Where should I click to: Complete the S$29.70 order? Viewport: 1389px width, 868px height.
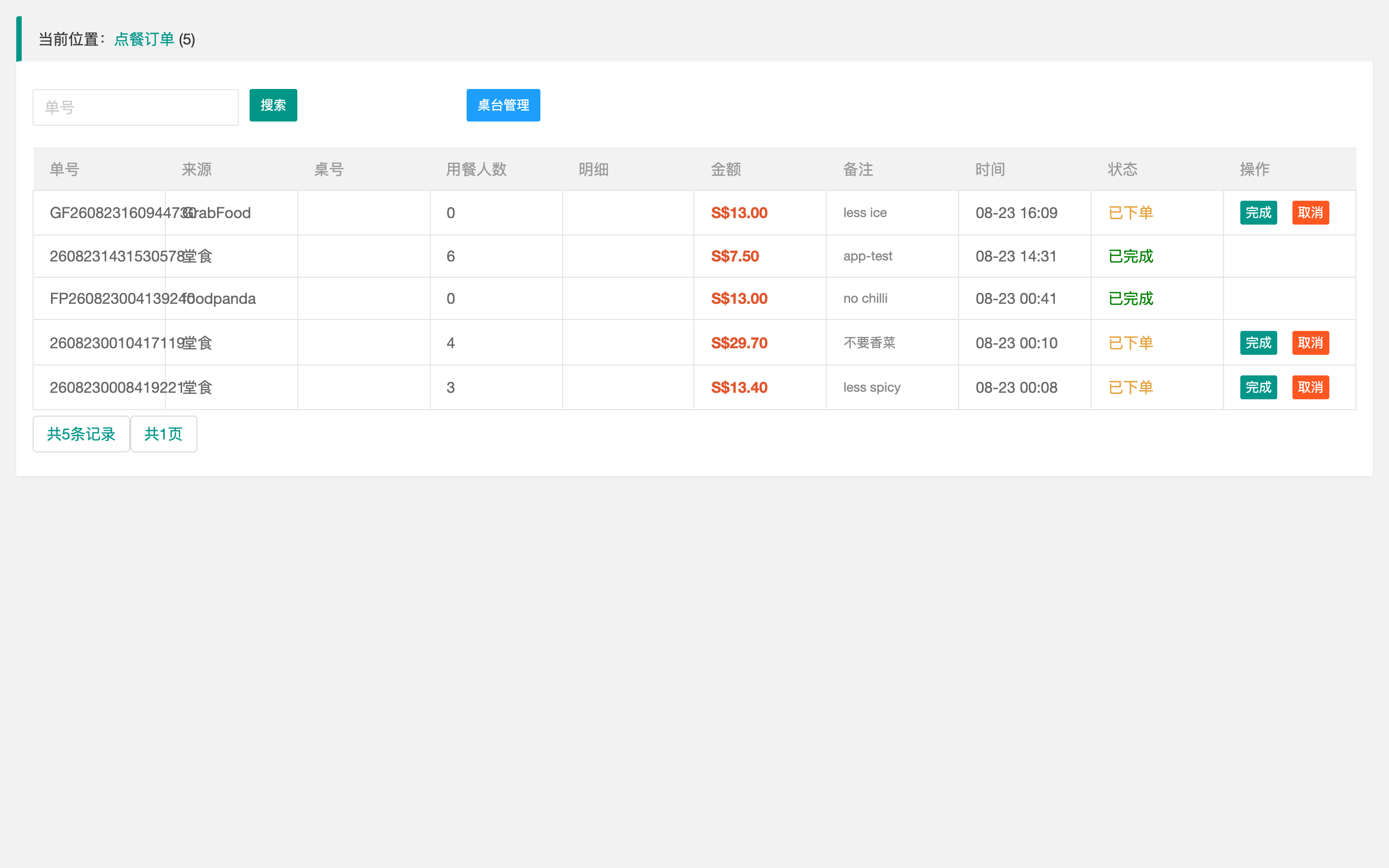click(1259, 343)
